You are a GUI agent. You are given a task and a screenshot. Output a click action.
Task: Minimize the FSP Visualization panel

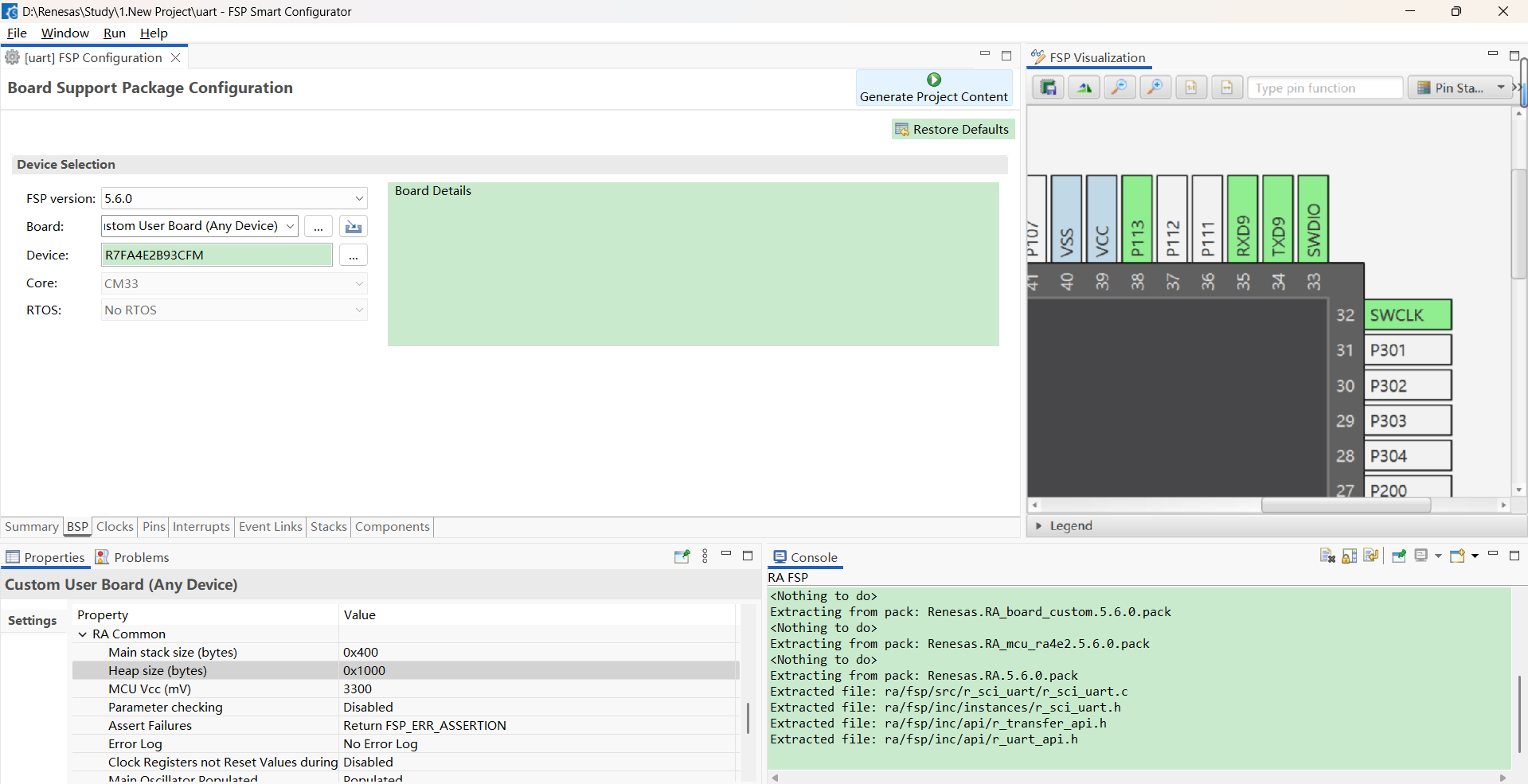point(1493,54)
